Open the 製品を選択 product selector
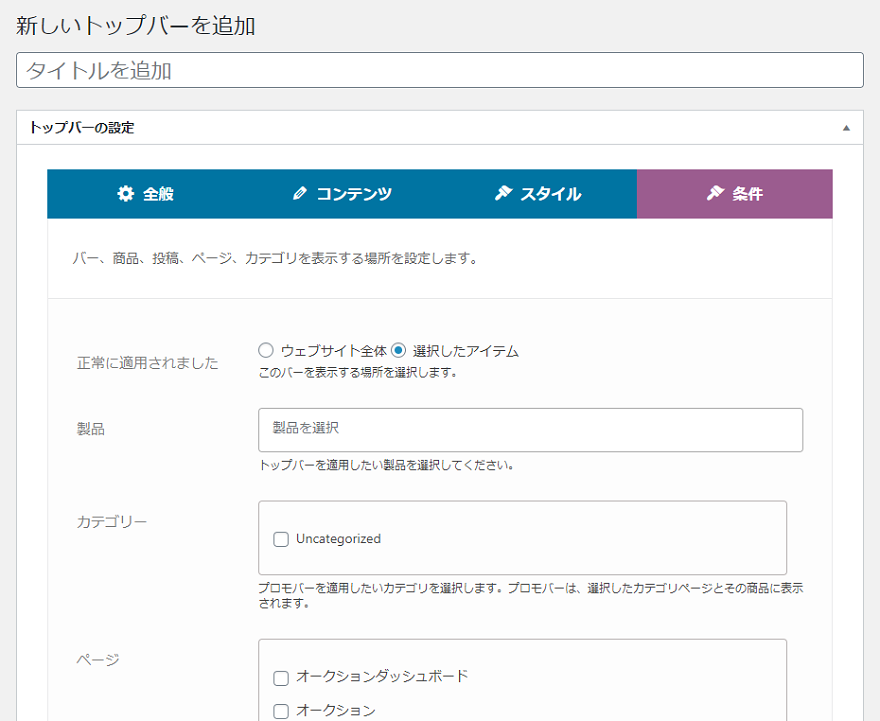 (530, 430)
